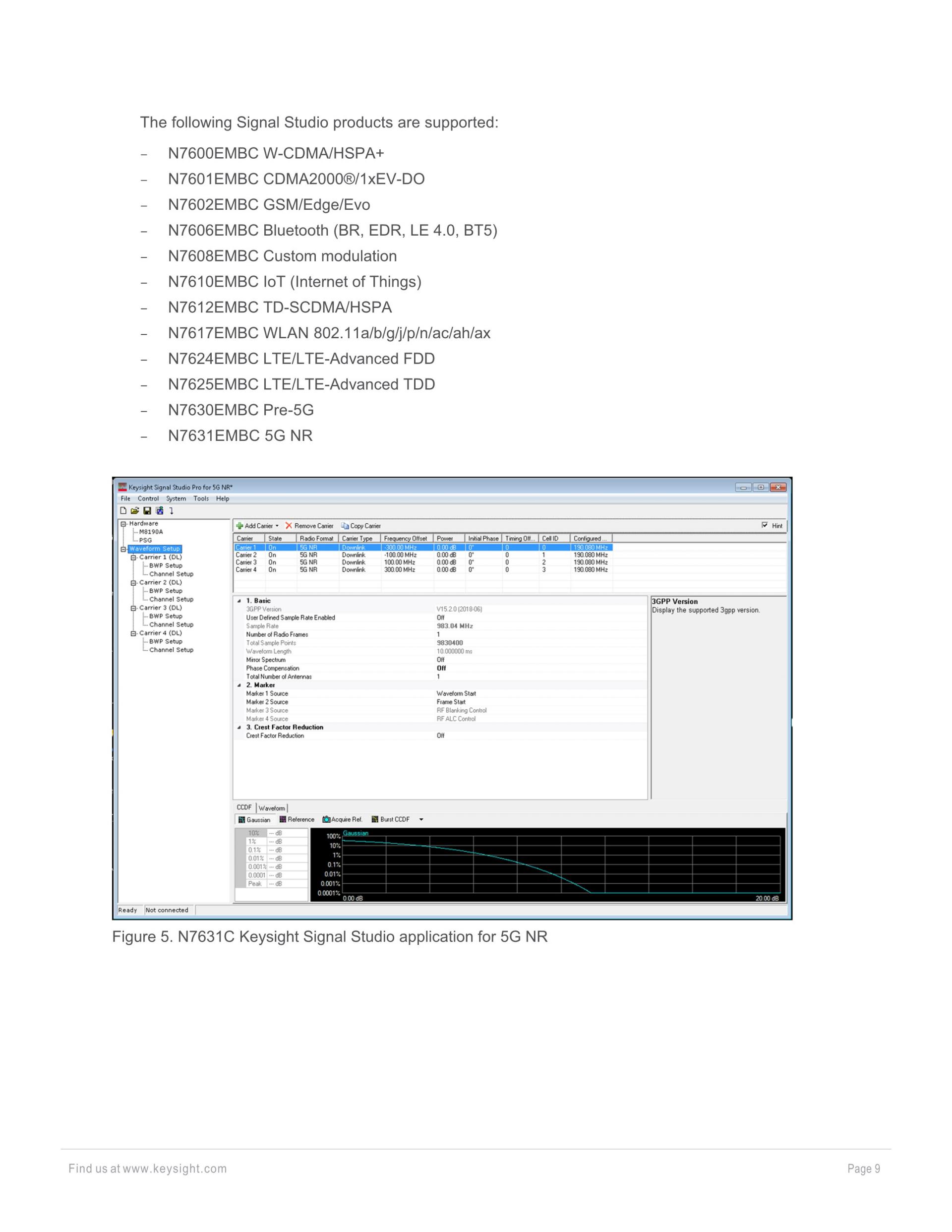
Task: Click the Open folder toolbar icon
Action: pos(135,510)
